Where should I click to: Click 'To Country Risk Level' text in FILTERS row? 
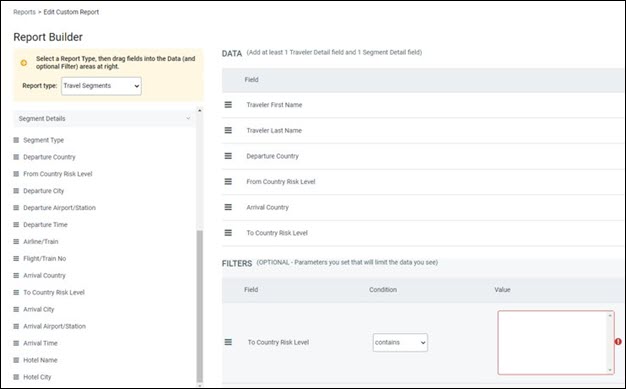278,342
